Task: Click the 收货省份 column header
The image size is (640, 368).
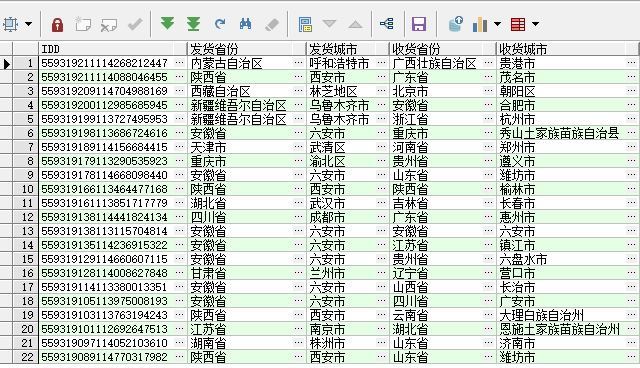Action: point(442,49)
